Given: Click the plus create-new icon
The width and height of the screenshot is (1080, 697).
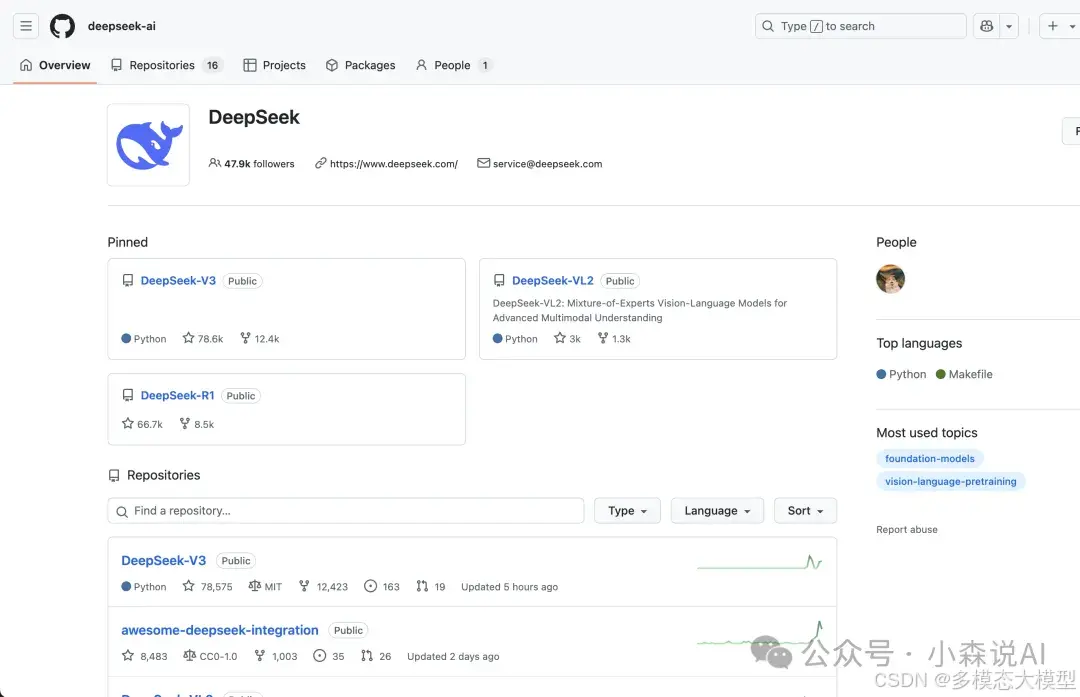Looking at the screenshot, I should 1052,26.
